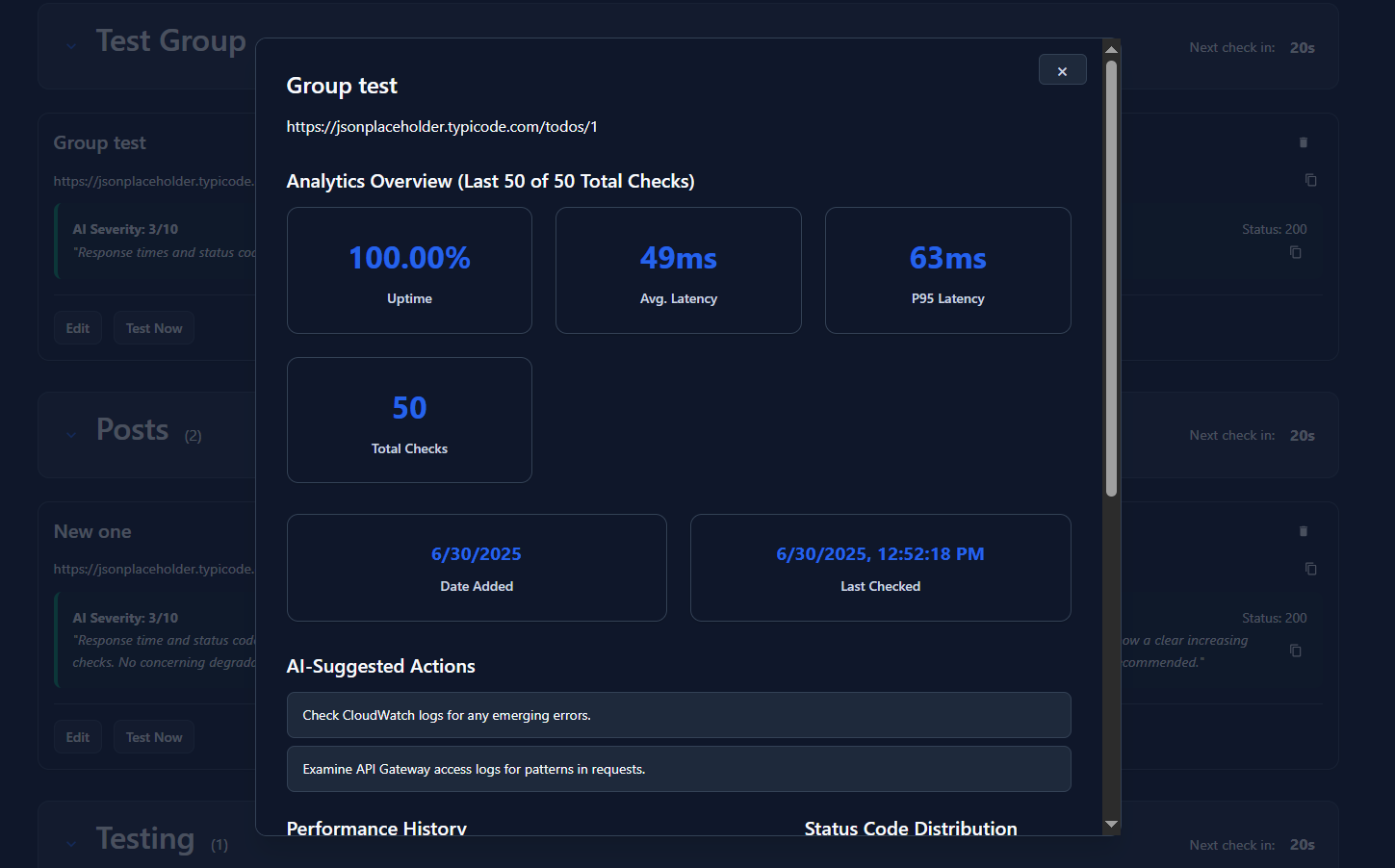Click Status: 200 on Group test card
1395x868 pixels.
coord(1275,229)
